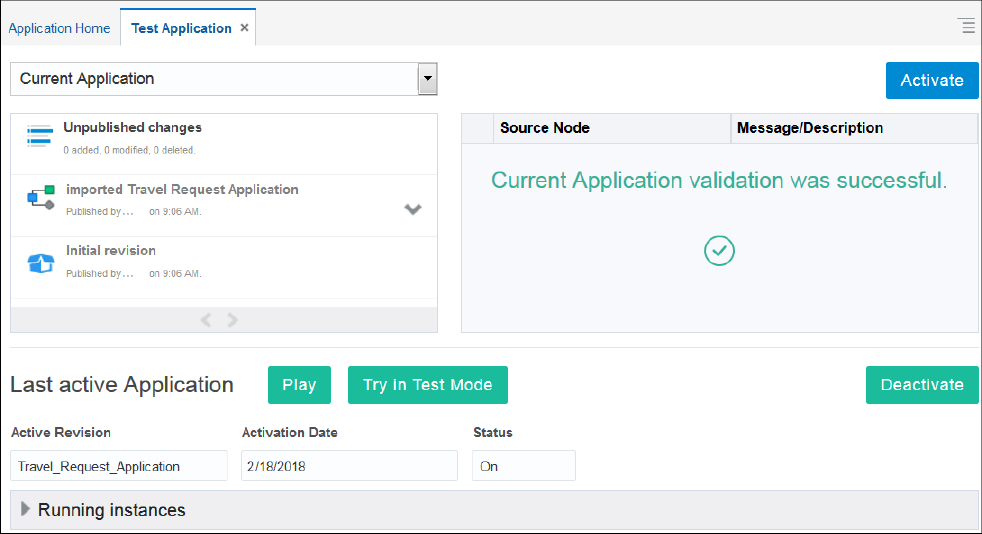Click the '0 added, 0 modified, 0 deleted' text
The width and height of the screenshot is (982, 534).
tap(129, 150)
